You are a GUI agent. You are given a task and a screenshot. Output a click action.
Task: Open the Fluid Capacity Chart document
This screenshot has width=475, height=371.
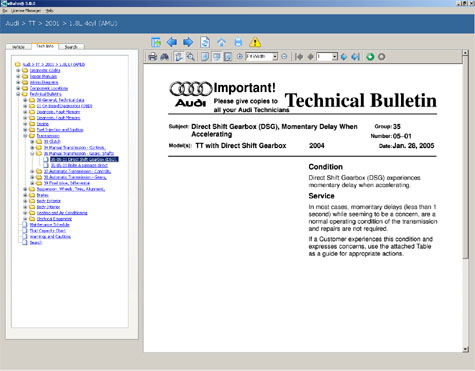pyautogui.click(x=48, y=231)
